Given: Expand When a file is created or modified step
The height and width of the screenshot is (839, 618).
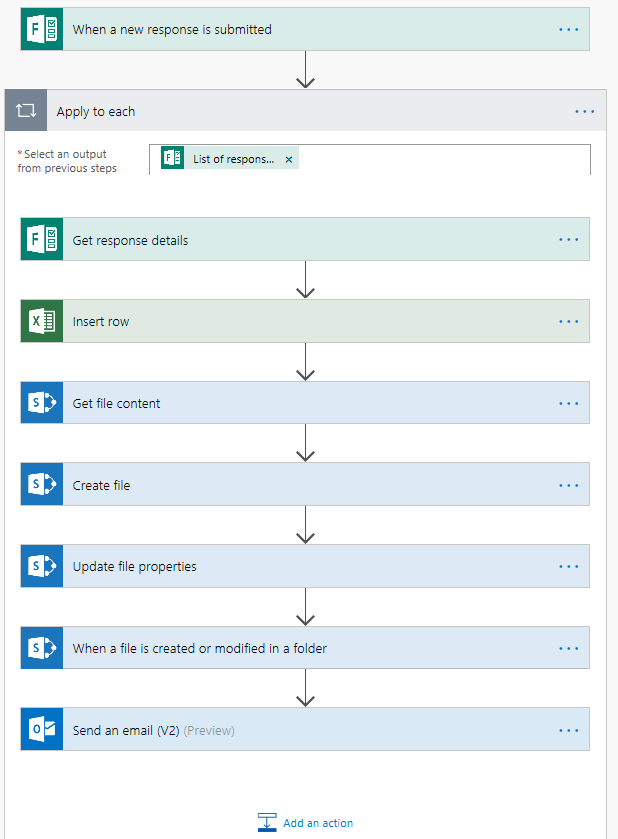Looking at the screenshot, I should (300, 648).
